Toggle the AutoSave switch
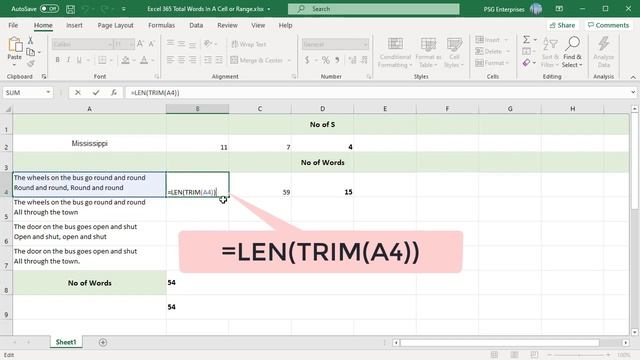This screenshot has height=360, width=640. (49, 9)
